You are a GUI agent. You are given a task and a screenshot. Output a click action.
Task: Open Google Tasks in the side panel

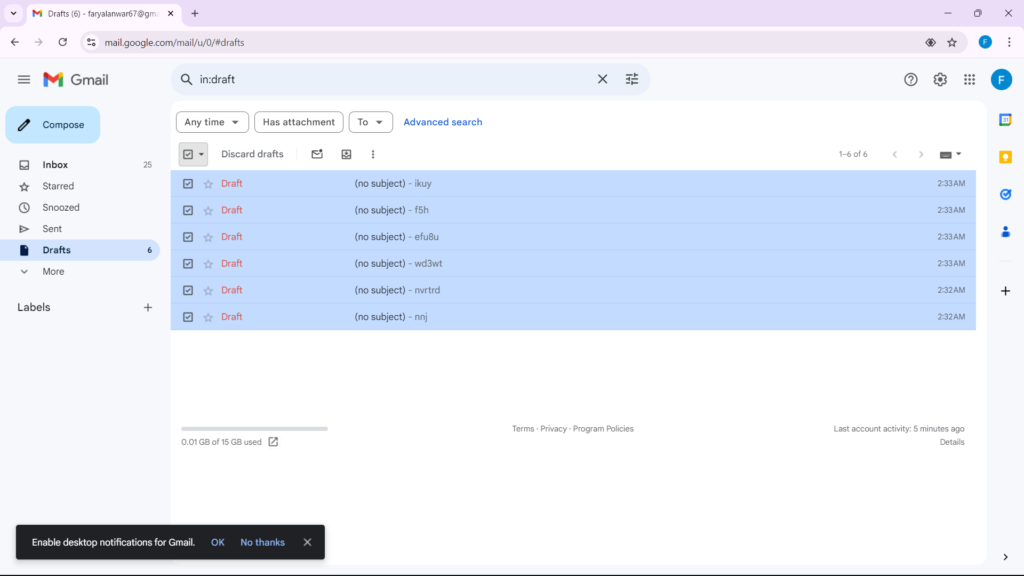coord(1005,194)
